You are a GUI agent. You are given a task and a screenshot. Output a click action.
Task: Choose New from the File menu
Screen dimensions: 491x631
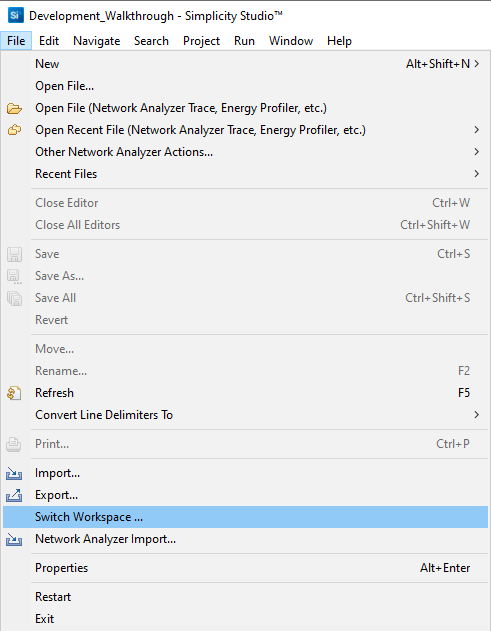coord(246,64)
